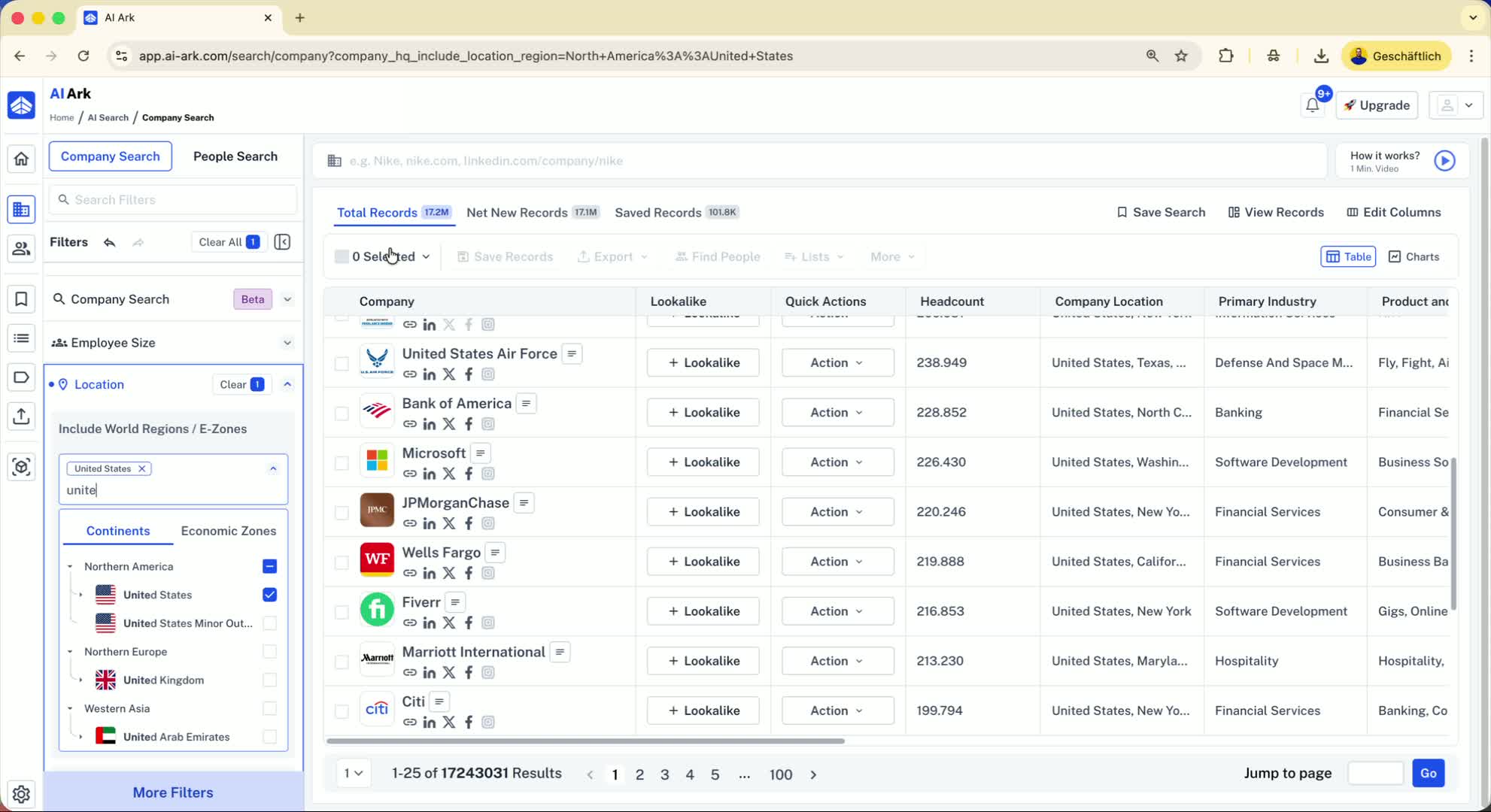Open Microsoft's LinkedIn icon
The width and height of the screenshot is (1491, 812).
click(x=430, y=474)
